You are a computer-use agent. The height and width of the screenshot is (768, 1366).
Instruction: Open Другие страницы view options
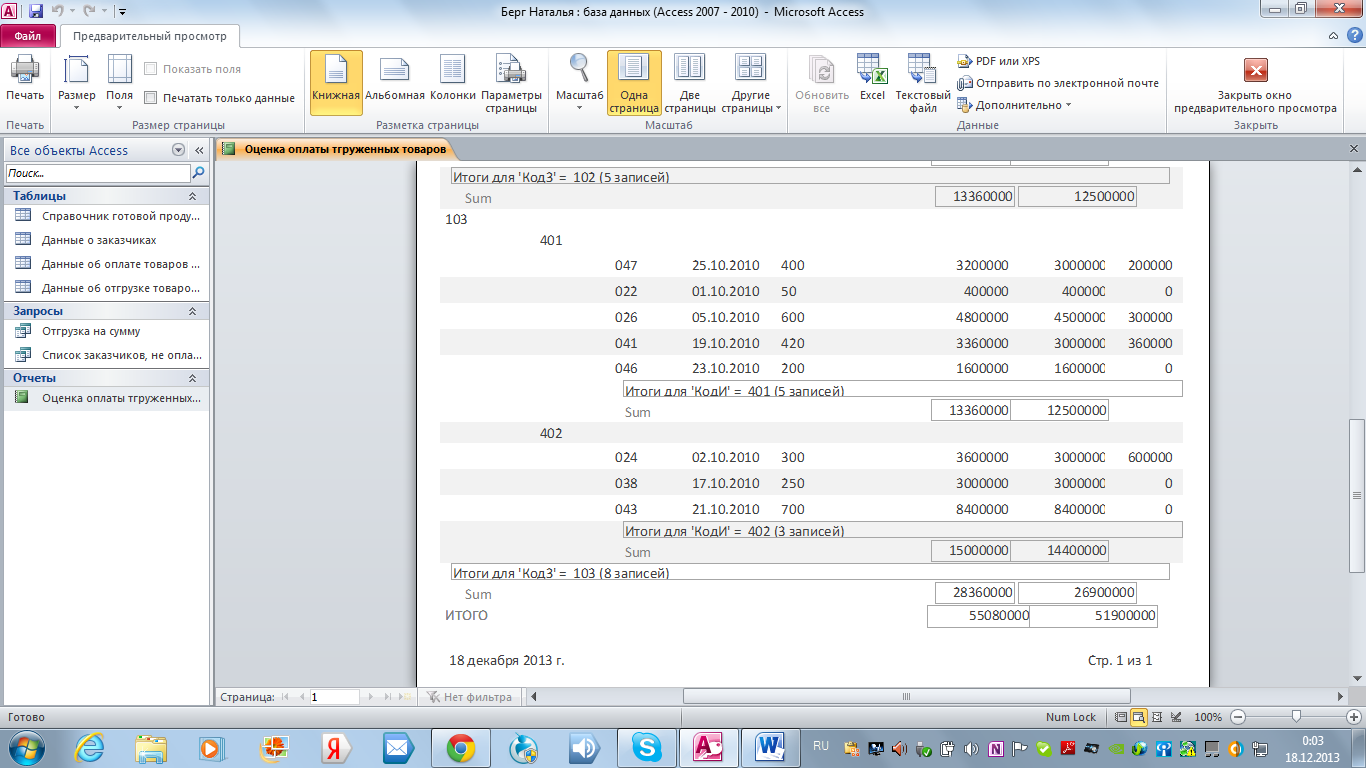[x=751, y=82]
